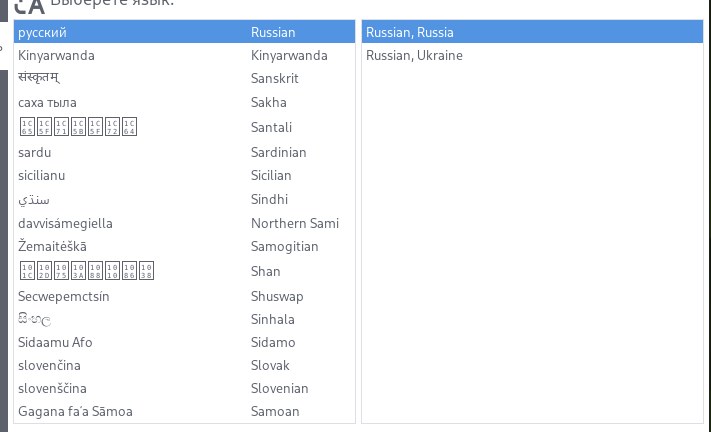
Task: Select Slovenian (slovenščina) language
Action: [185, 388]
